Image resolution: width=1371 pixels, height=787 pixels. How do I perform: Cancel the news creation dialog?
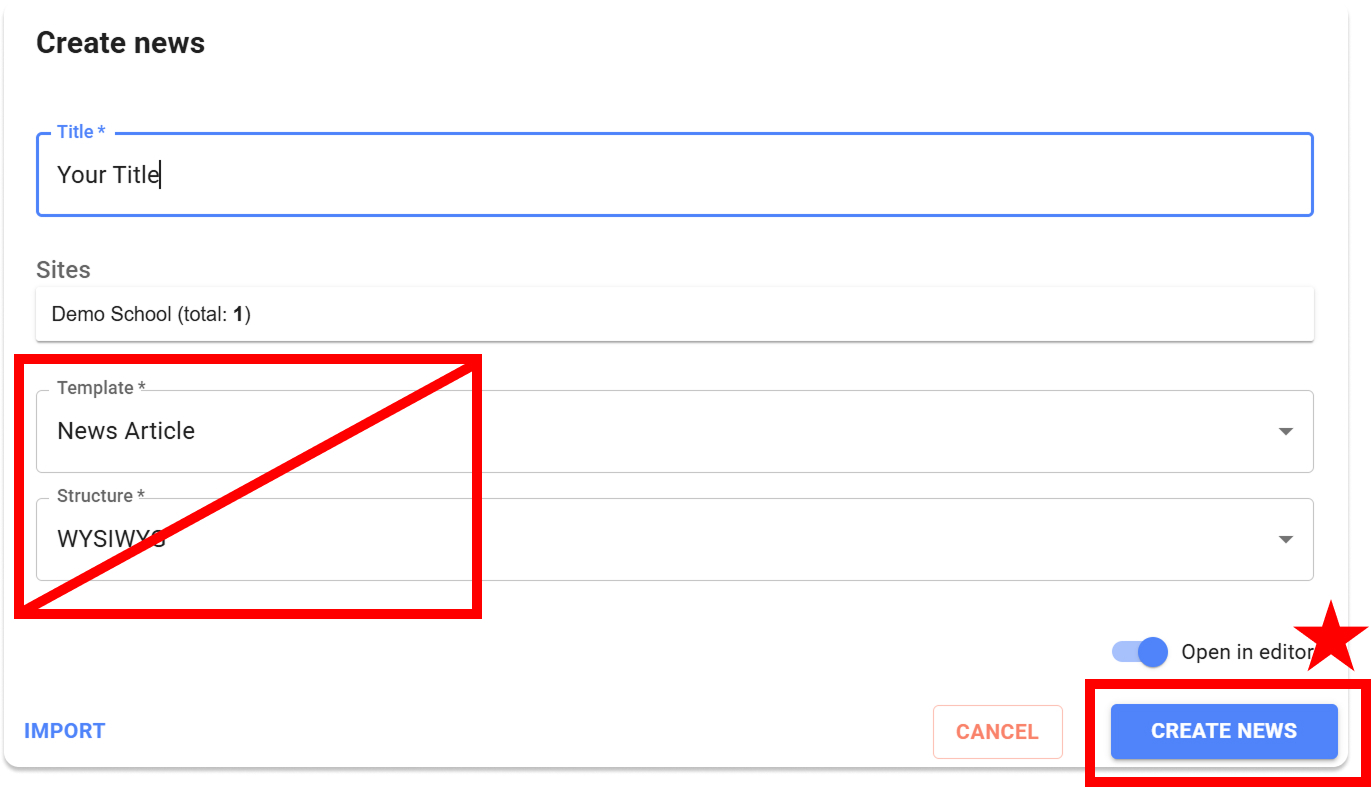997,731
